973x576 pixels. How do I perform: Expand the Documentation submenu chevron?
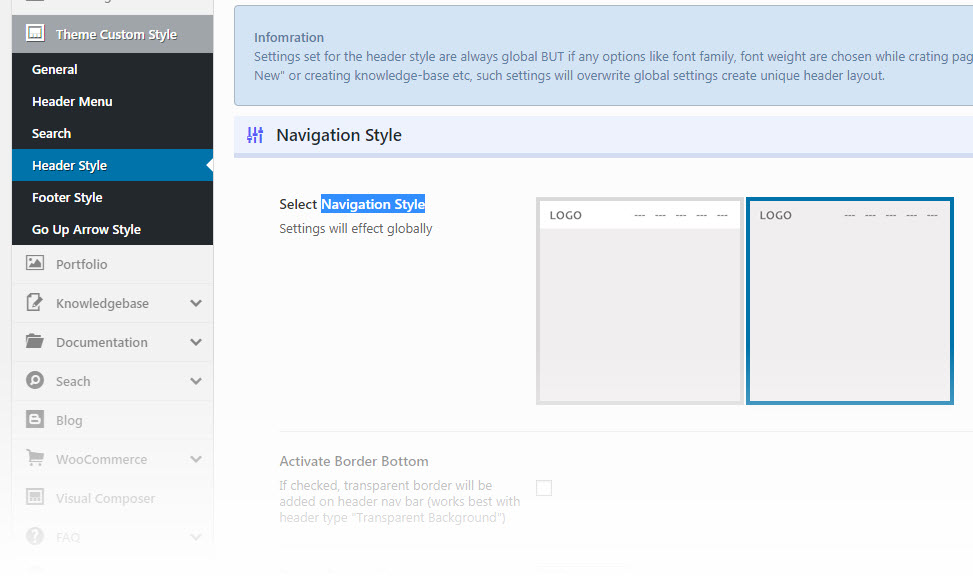tap(195, 342)
